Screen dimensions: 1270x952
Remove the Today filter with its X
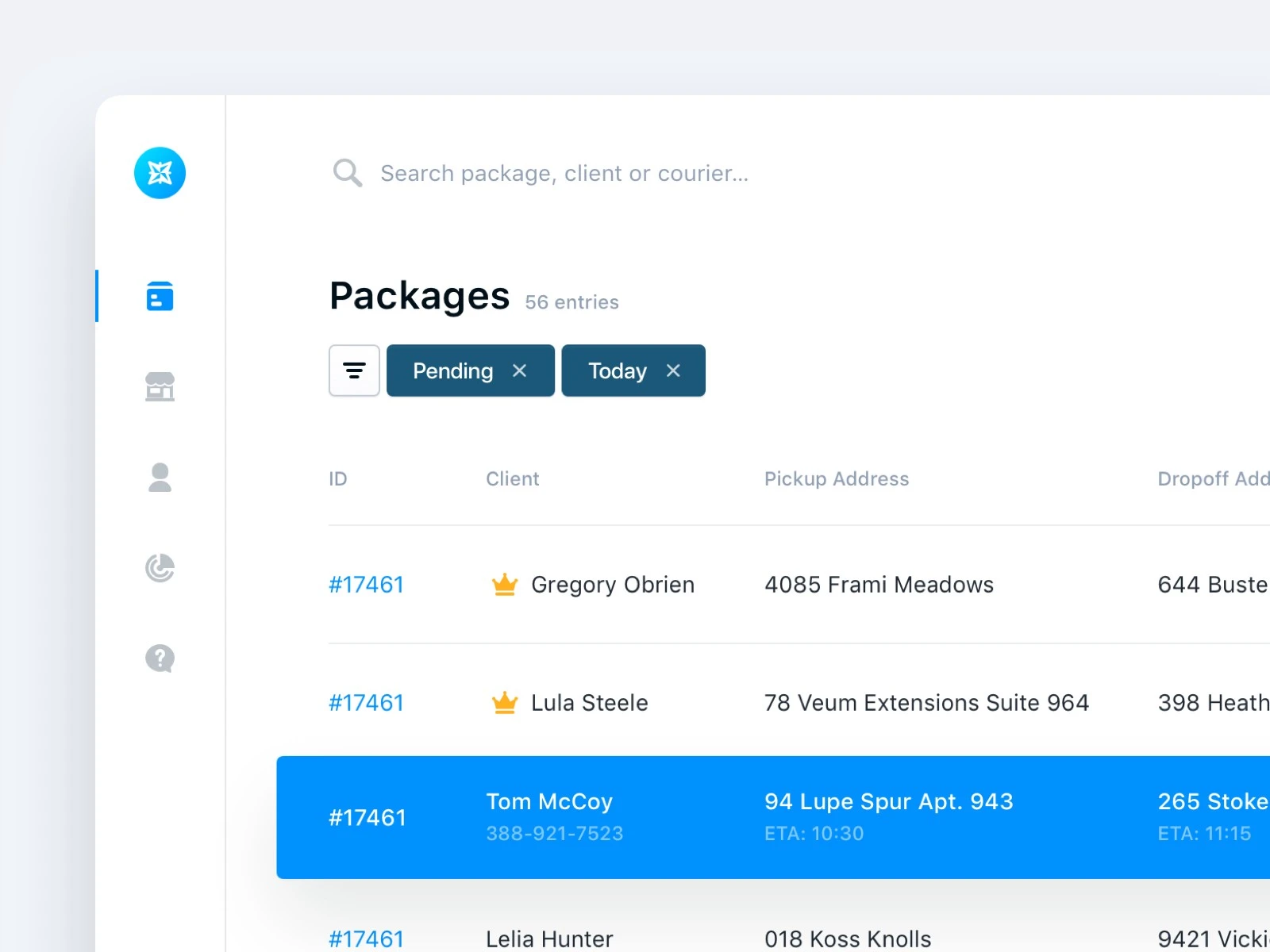click(673, 370)
